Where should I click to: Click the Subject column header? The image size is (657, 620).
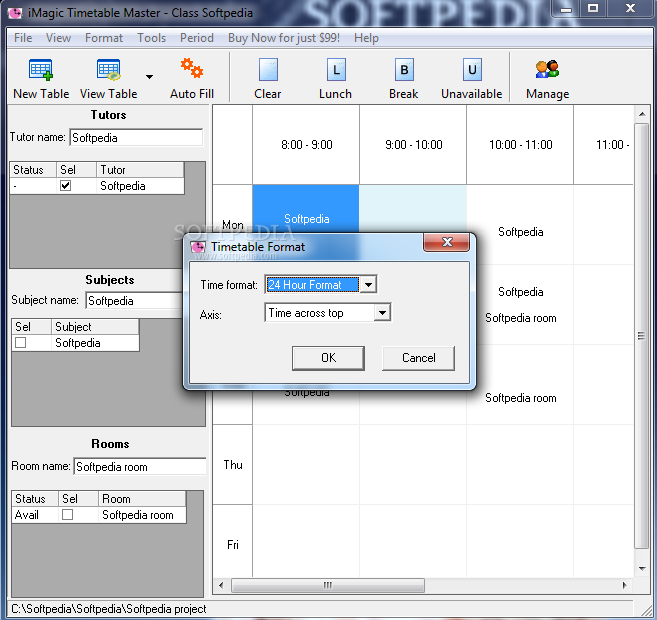[95, 327]
